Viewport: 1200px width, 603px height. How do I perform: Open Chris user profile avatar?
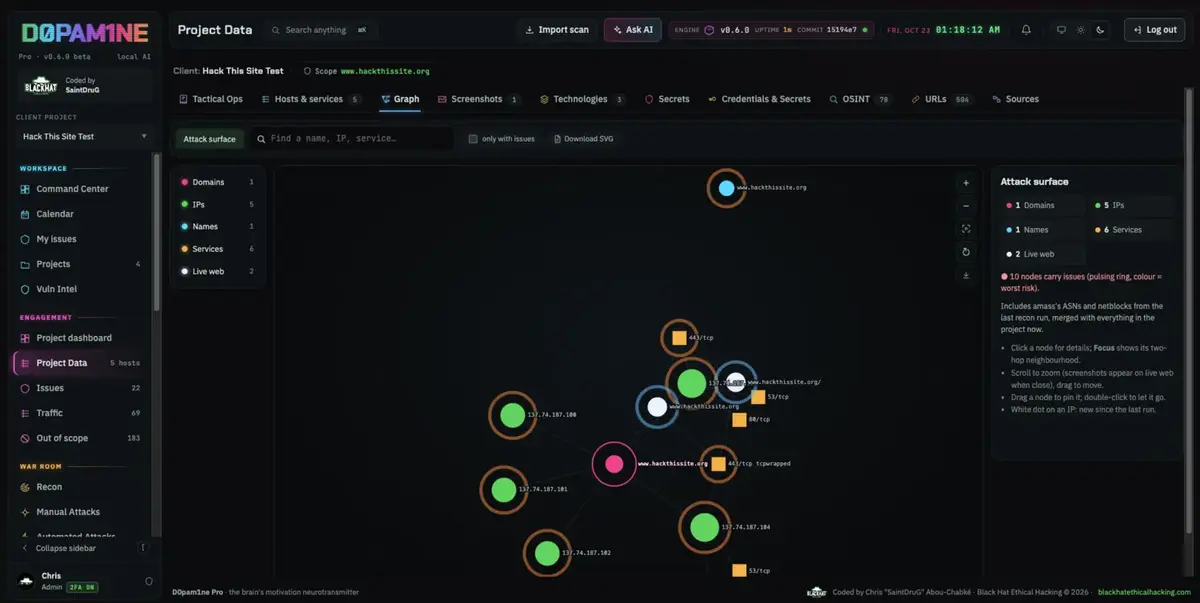tap(26, 581)
